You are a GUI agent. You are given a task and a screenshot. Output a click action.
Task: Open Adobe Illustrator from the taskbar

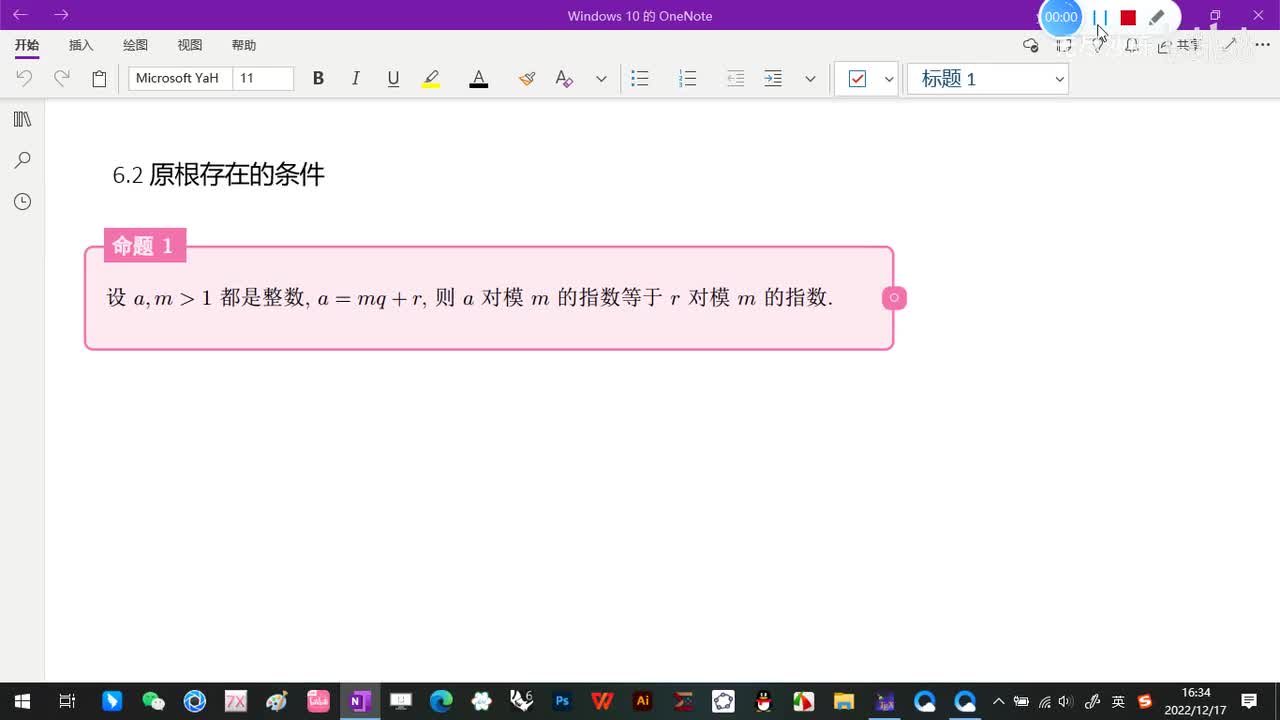643,701
